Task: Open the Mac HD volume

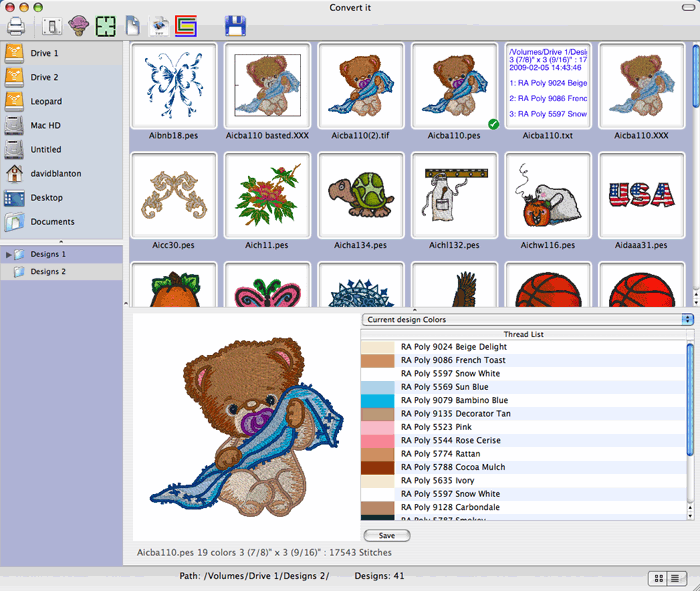Action: (x=61, y=125)
